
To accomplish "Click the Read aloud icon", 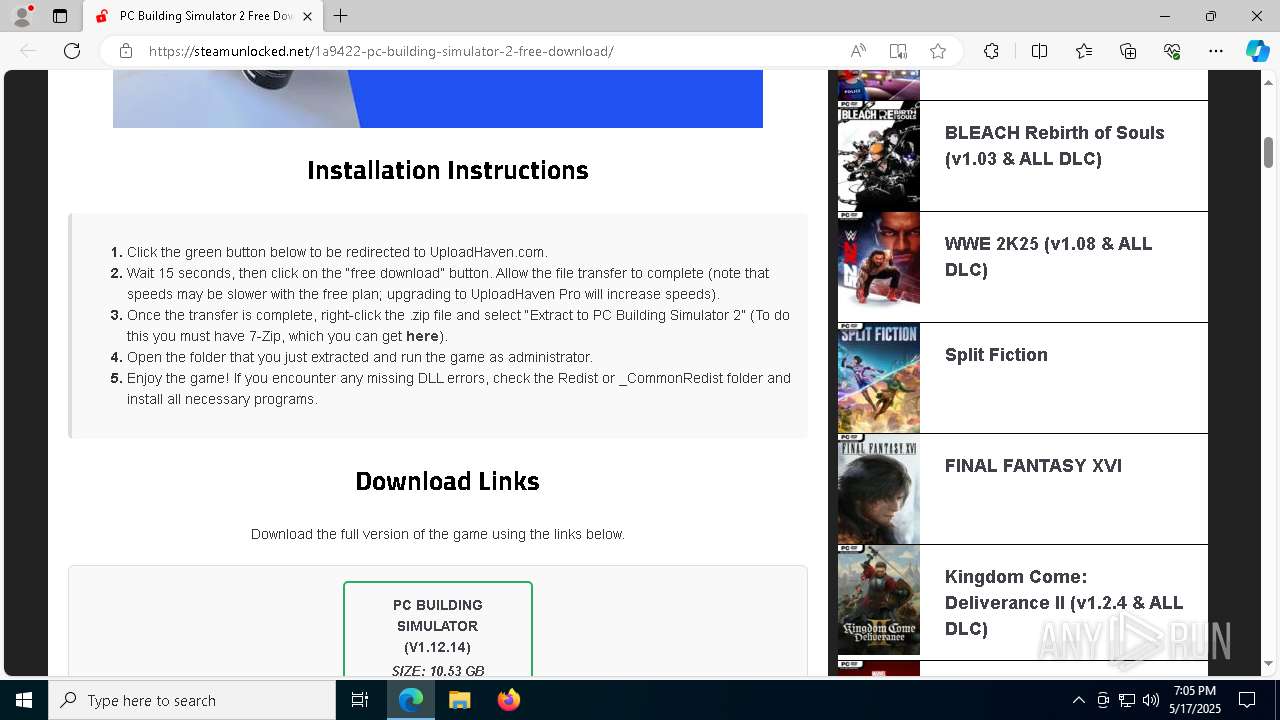I will [x=858, y=51].
